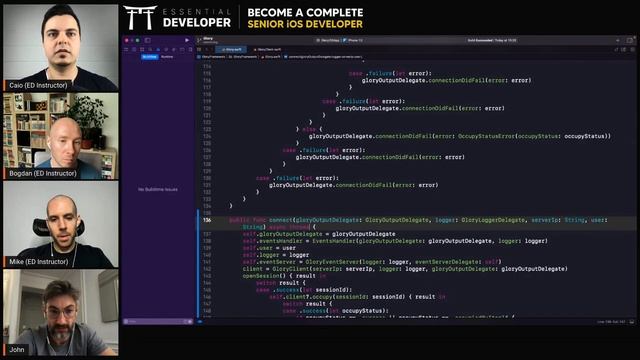Open the Debug navigator icon

(173, 49)
